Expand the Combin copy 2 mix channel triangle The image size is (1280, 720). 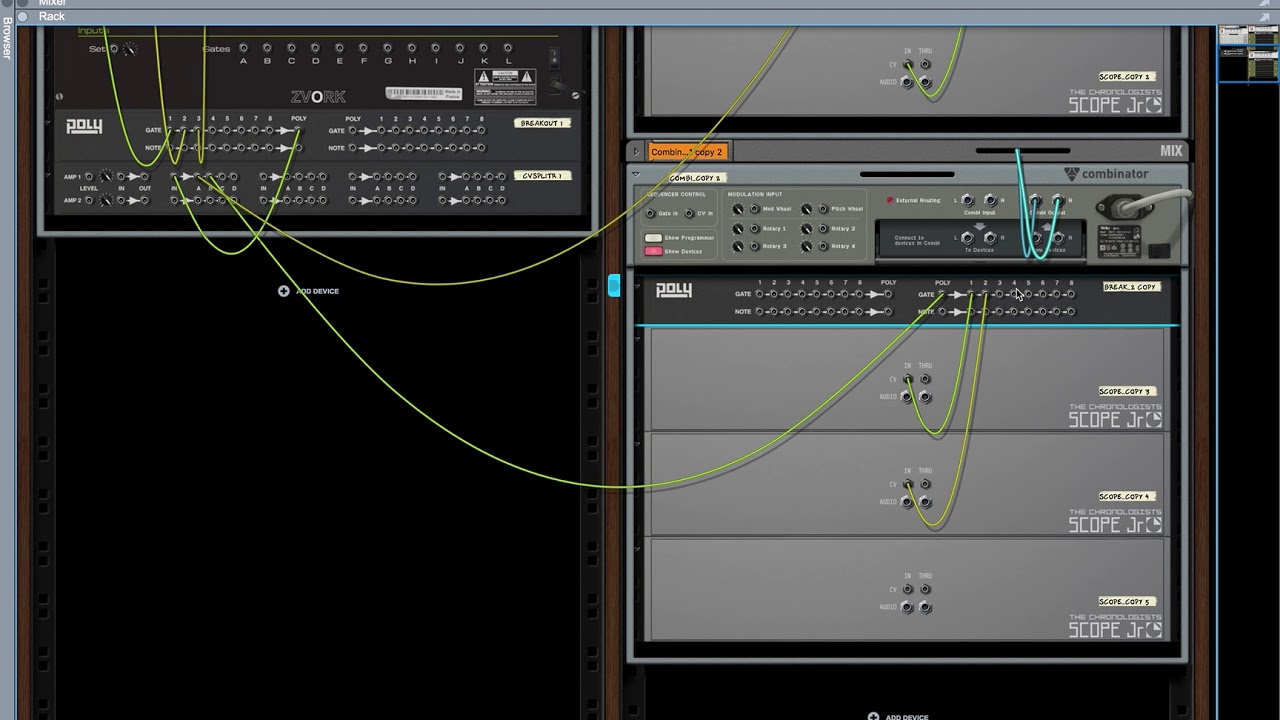click(636, 152)
